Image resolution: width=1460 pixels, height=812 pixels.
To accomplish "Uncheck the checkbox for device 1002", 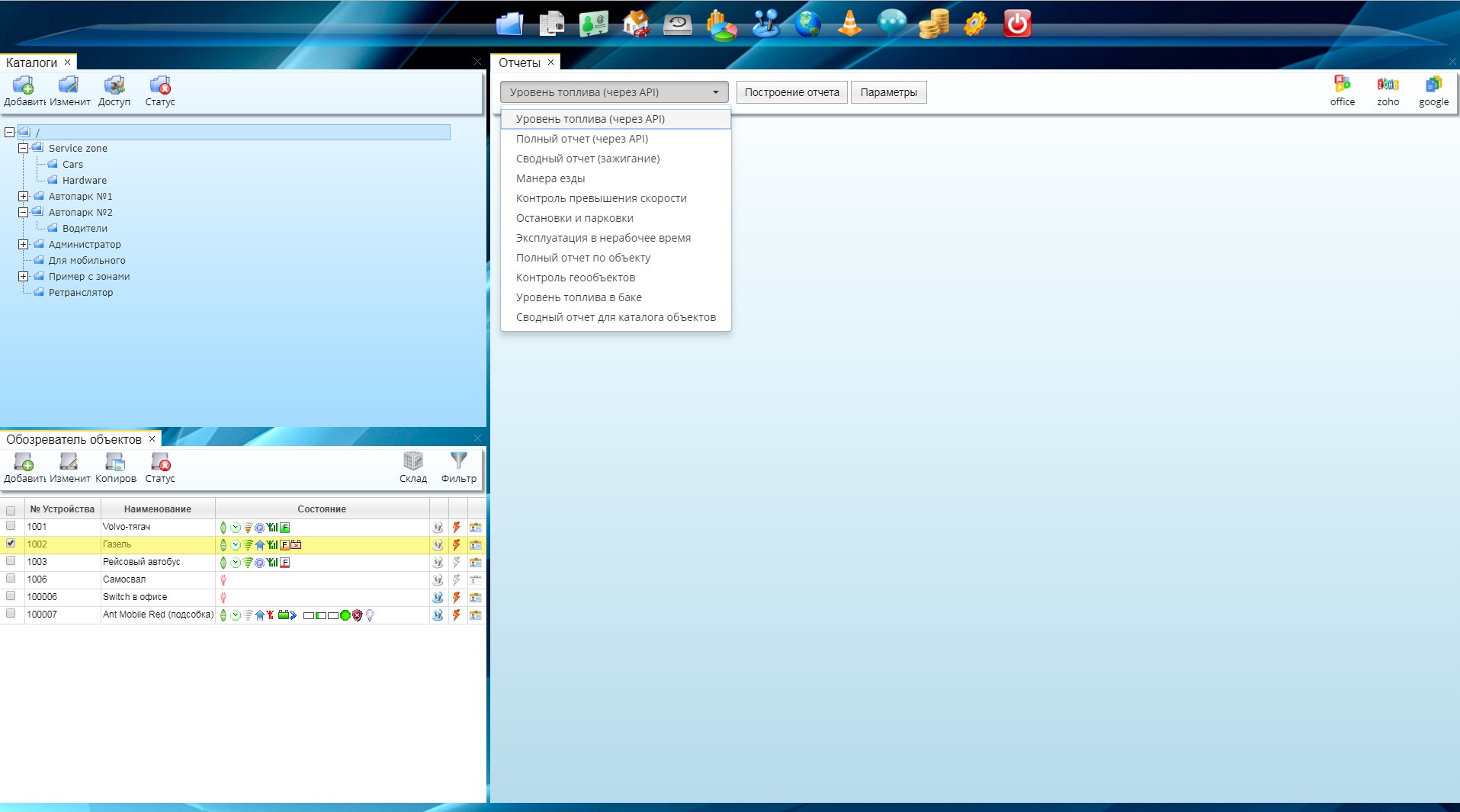I will pyautogui.click(x=11, y=544).
